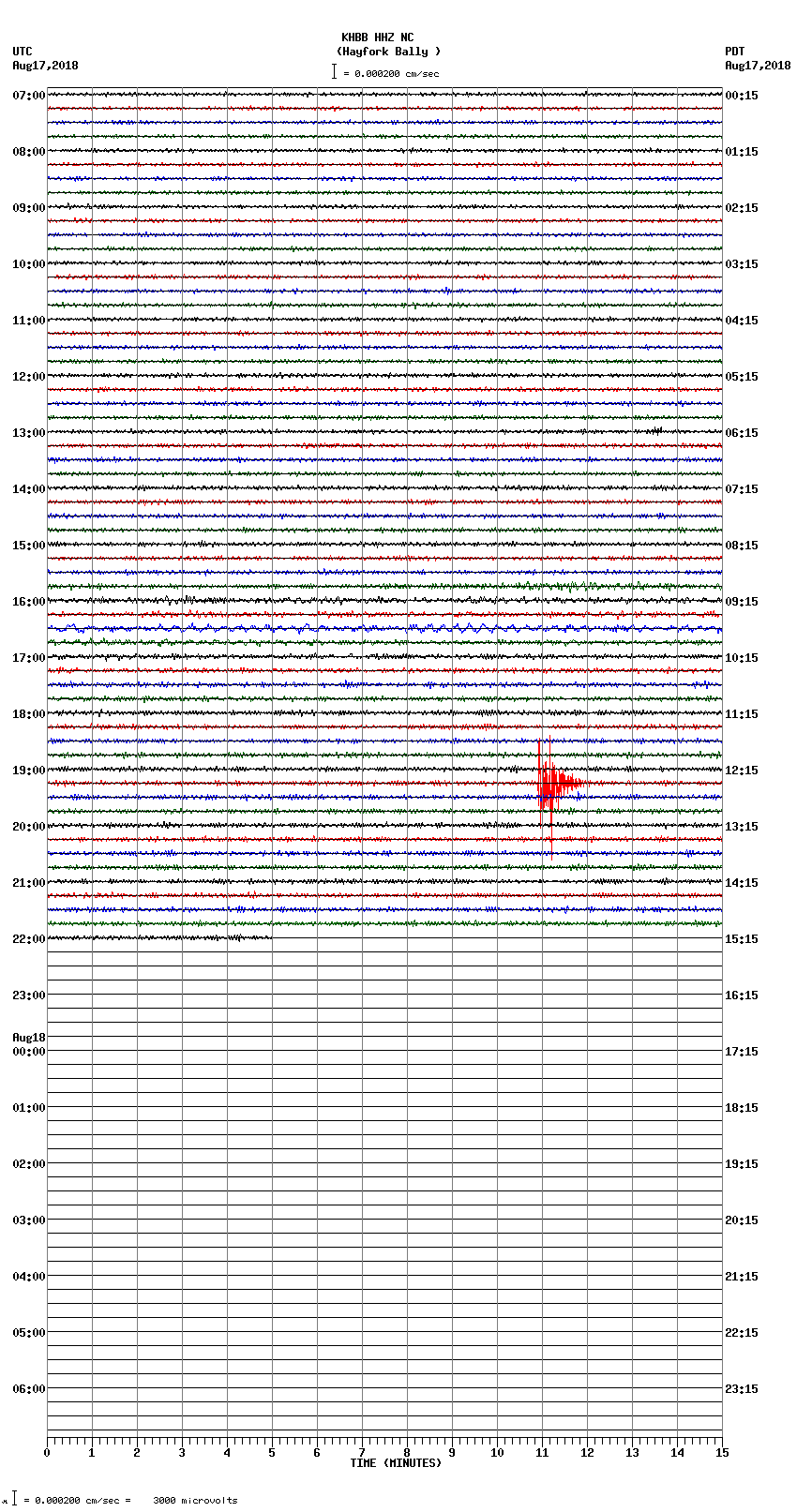Click the 01:00 UTC row label
Viewport: 797px width, 1512px height.
[29, 1108]
